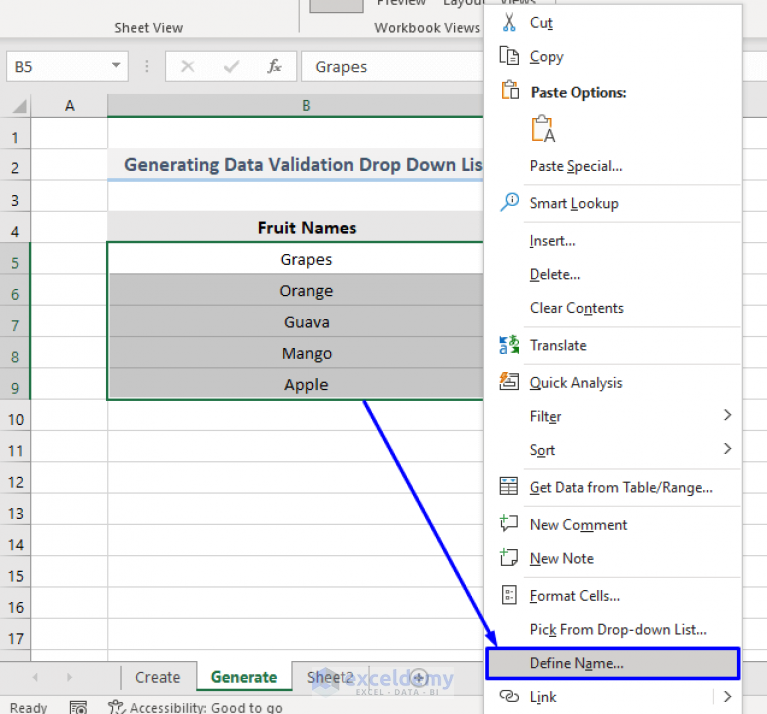Image resolution: width=767 pixels, height=714 pixels.
Task: Choose Paste Special... menu entry
Action: pyautogui.click(x=576, y=166)
